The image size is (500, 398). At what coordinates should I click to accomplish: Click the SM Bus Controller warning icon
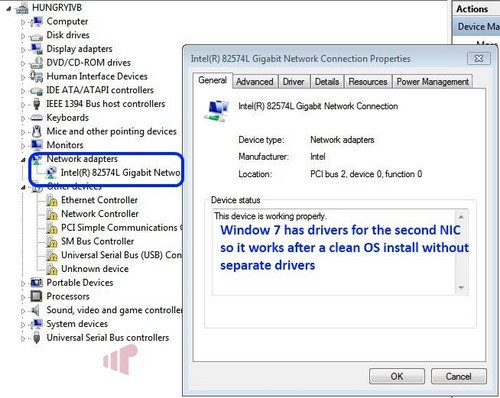coord(52,241)
